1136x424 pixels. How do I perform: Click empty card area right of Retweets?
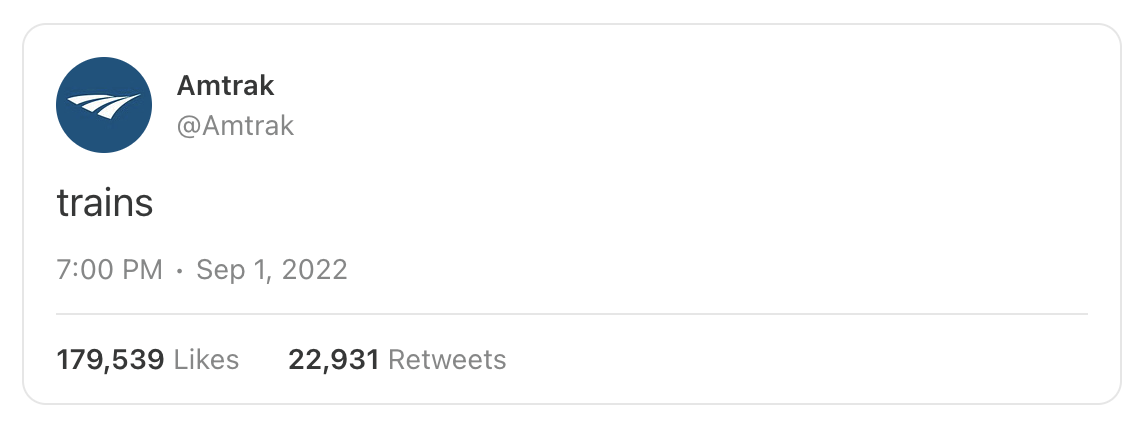click(x=800, y=360)
